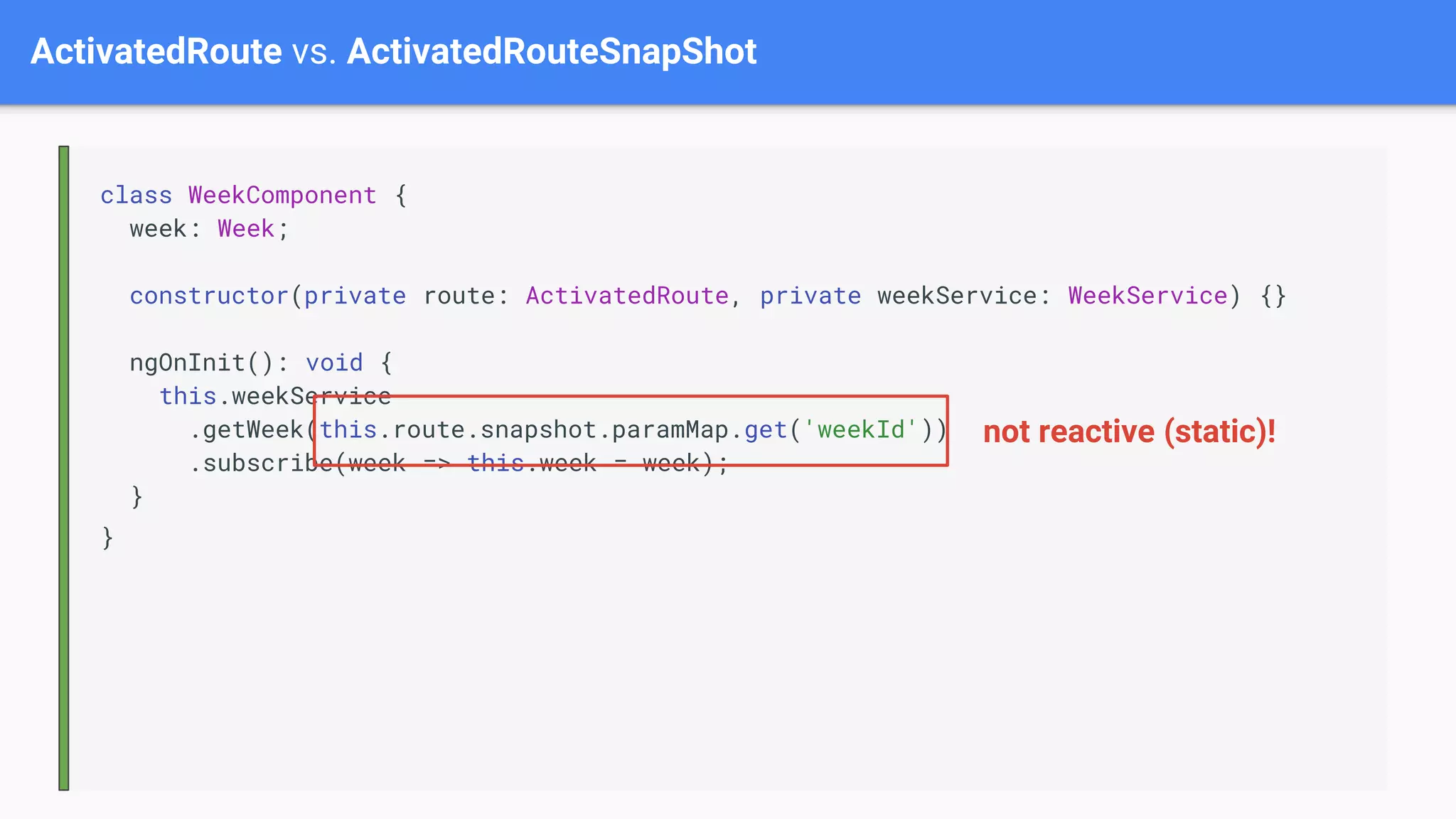This screenshot has width=1456, height=819.
Task: Click 'this.route.snapshot.paramMap' inside the getWeek call
Action: [524, 430]
